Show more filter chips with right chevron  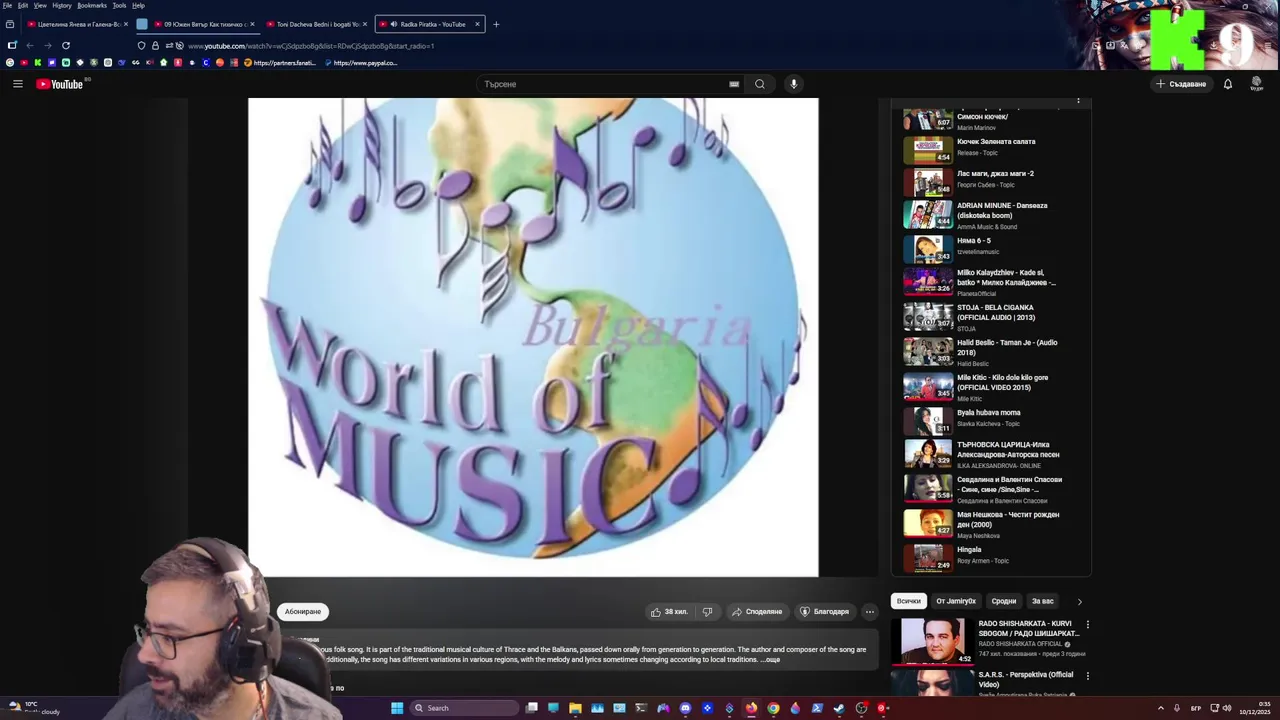pos(1079,601)
